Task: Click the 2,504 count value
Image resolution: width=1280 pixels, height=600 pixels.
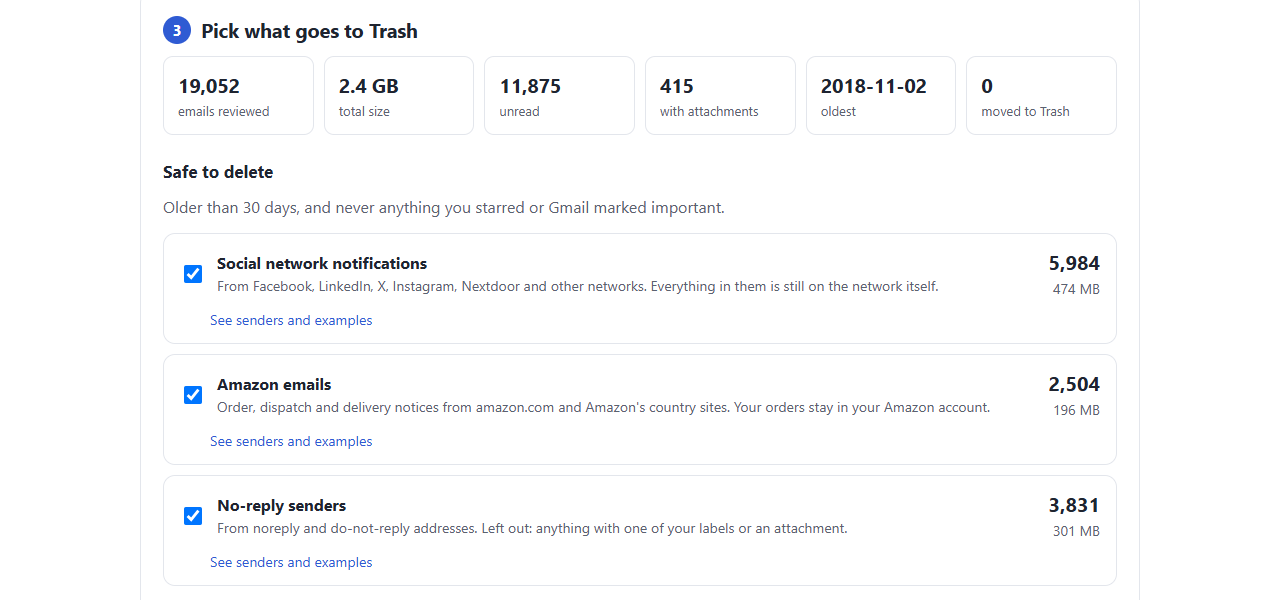Action: 1074,384
